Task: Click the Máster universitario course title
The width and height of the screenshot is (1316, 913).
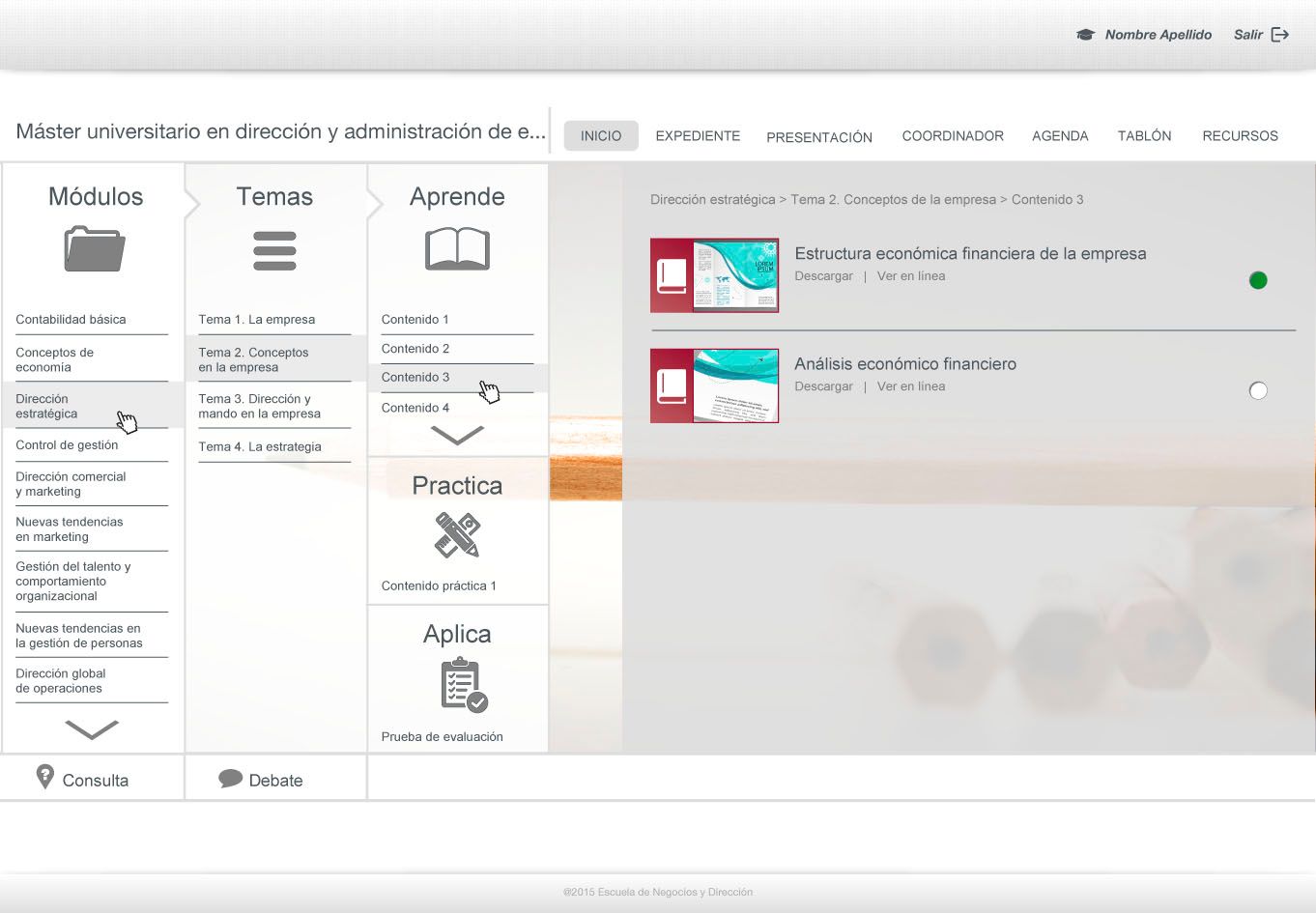Action: (x=280, y=131)
